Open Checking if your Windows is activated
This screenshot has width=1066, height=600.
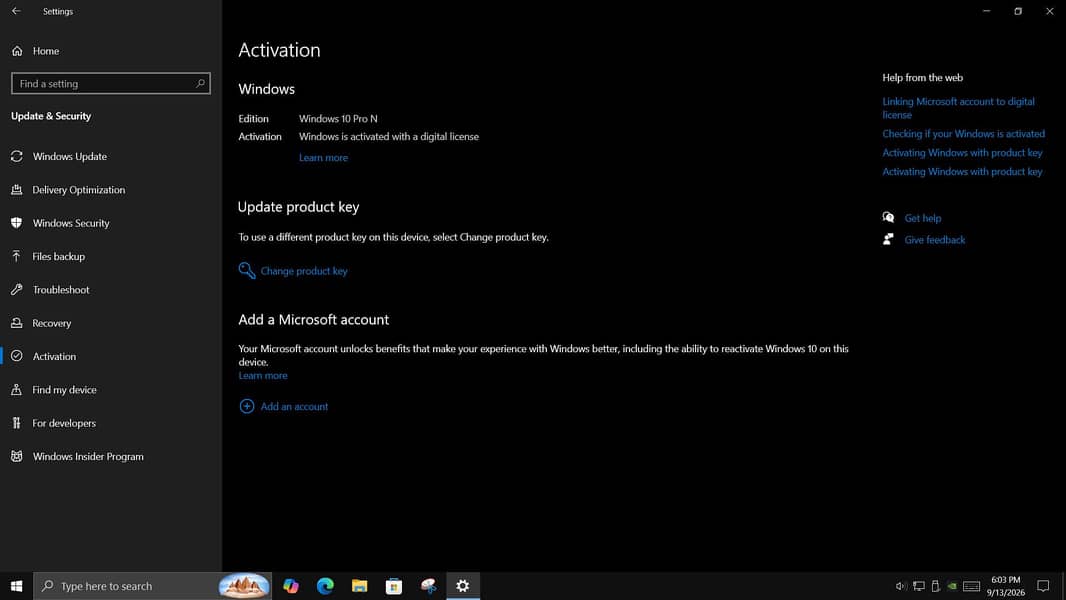(963, 134)
